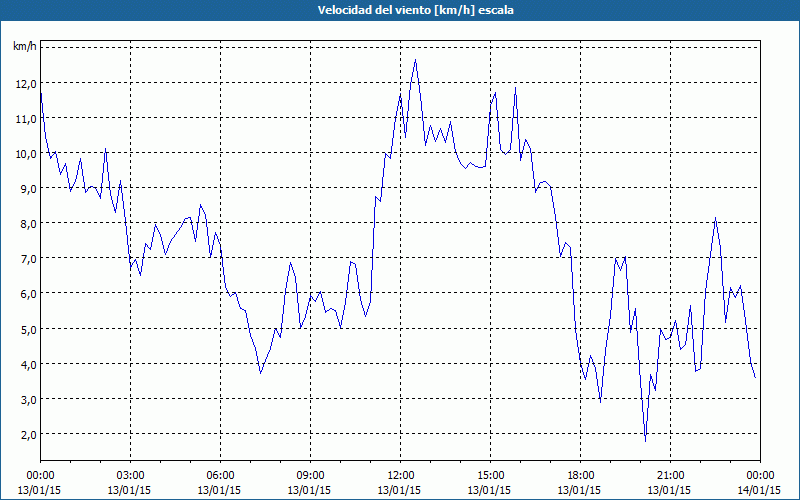The image size is (800, 500).
Task: Click the 14/01/15 date label
Action: point(759,490)
